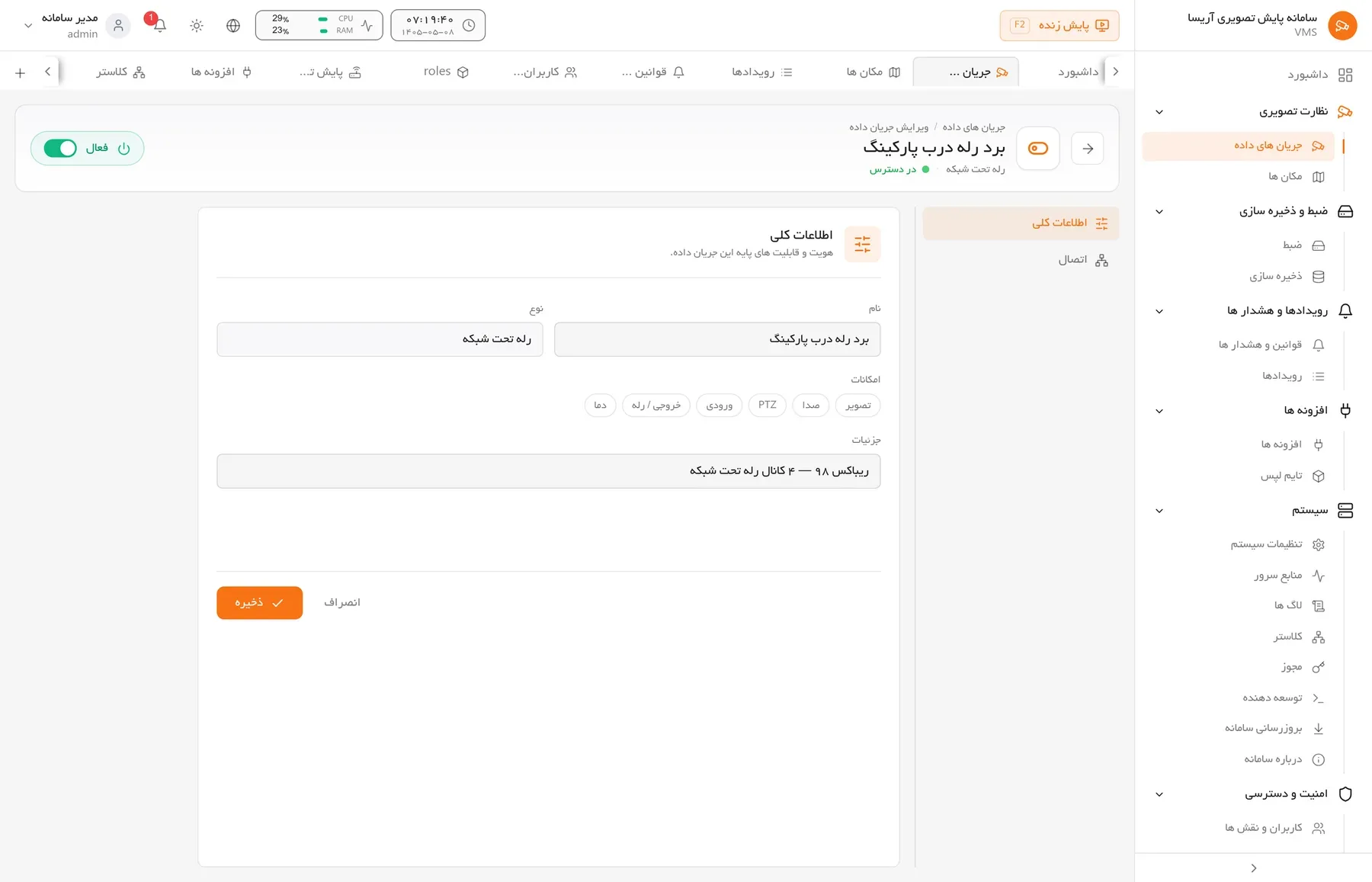Toggle the تصویر capability chip
Viewport: 1372px width, 882px height.
858,406
